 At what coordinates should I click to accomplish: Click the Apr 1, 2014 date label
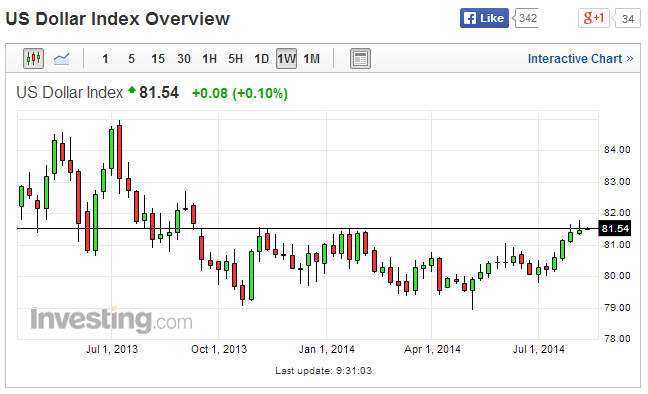tap(432, 349)
